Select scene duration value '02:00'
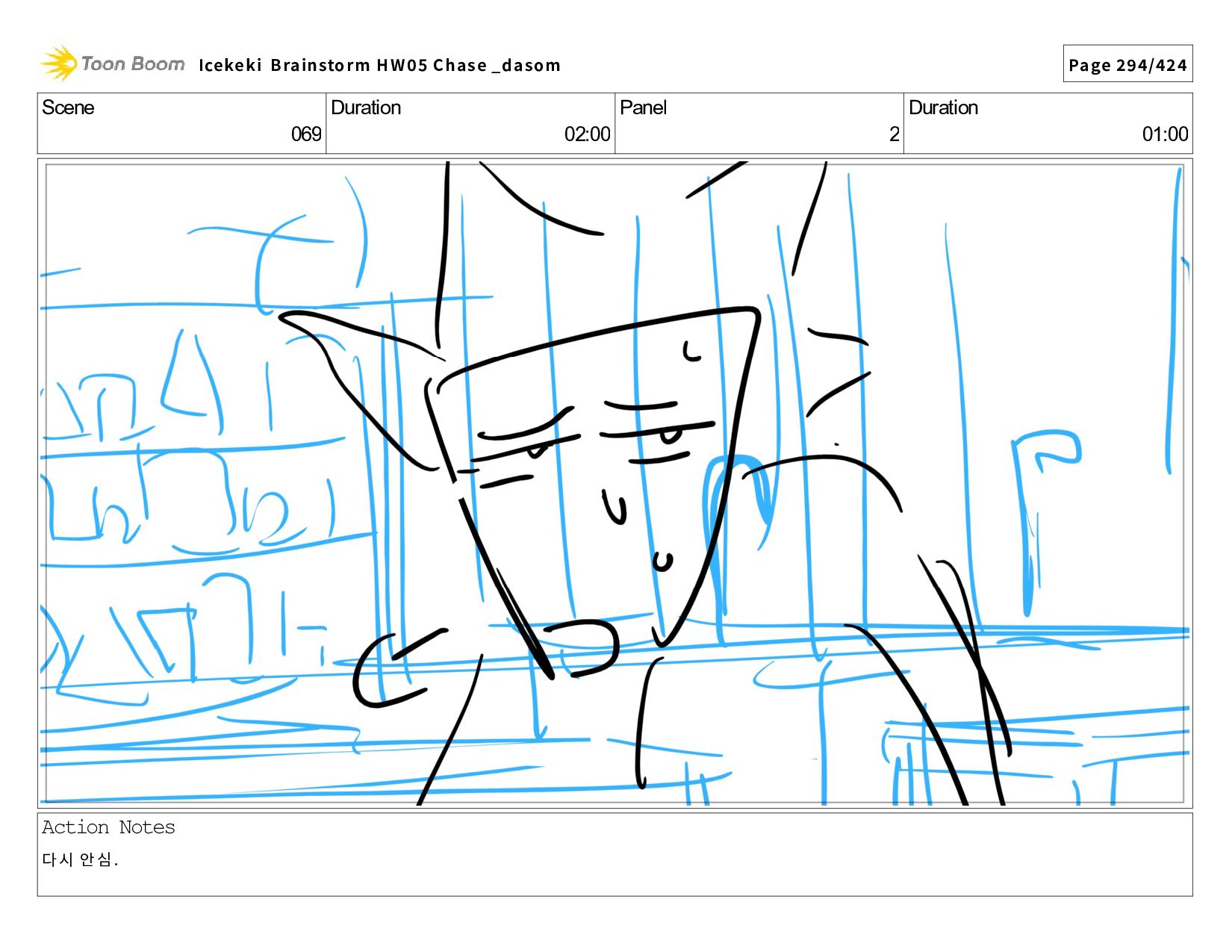This screenshot has width=1232, height=952. click(588, 134)
